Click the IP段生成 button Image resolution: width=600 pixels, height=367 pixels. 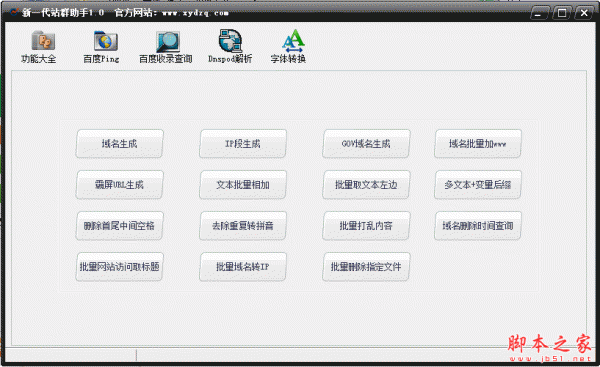(243, 144)
